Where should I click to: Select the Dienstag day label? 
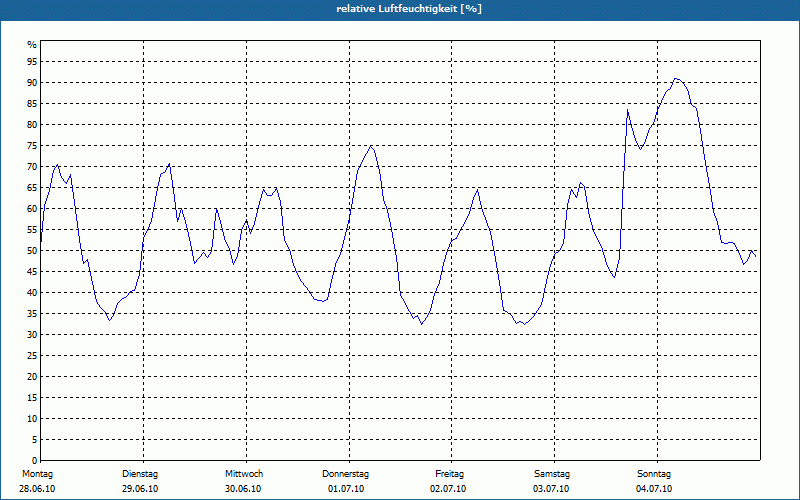[140, 474]
